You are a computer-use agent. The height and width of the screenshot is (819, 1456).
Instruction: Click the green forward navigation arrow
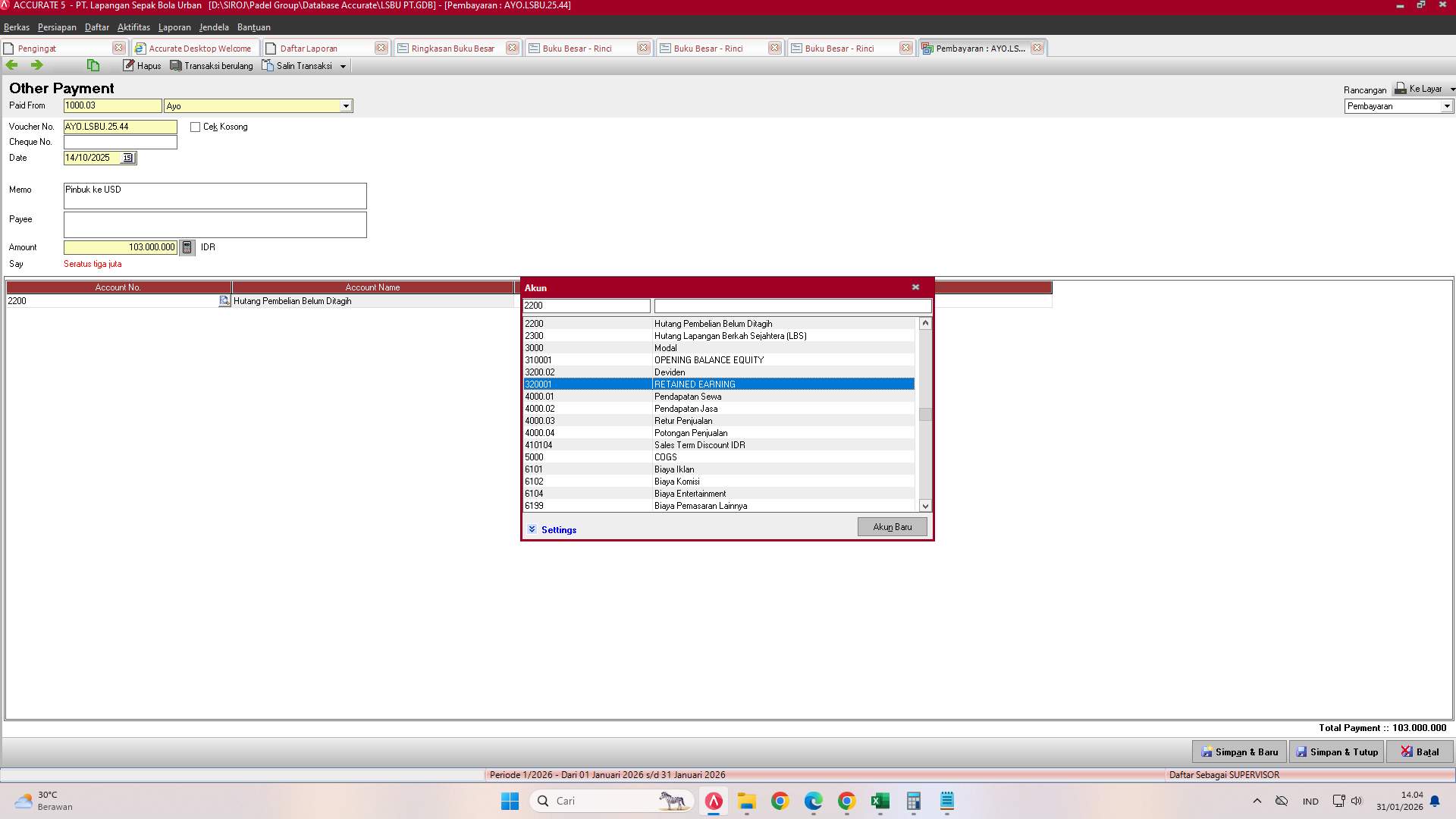[36, 65]
